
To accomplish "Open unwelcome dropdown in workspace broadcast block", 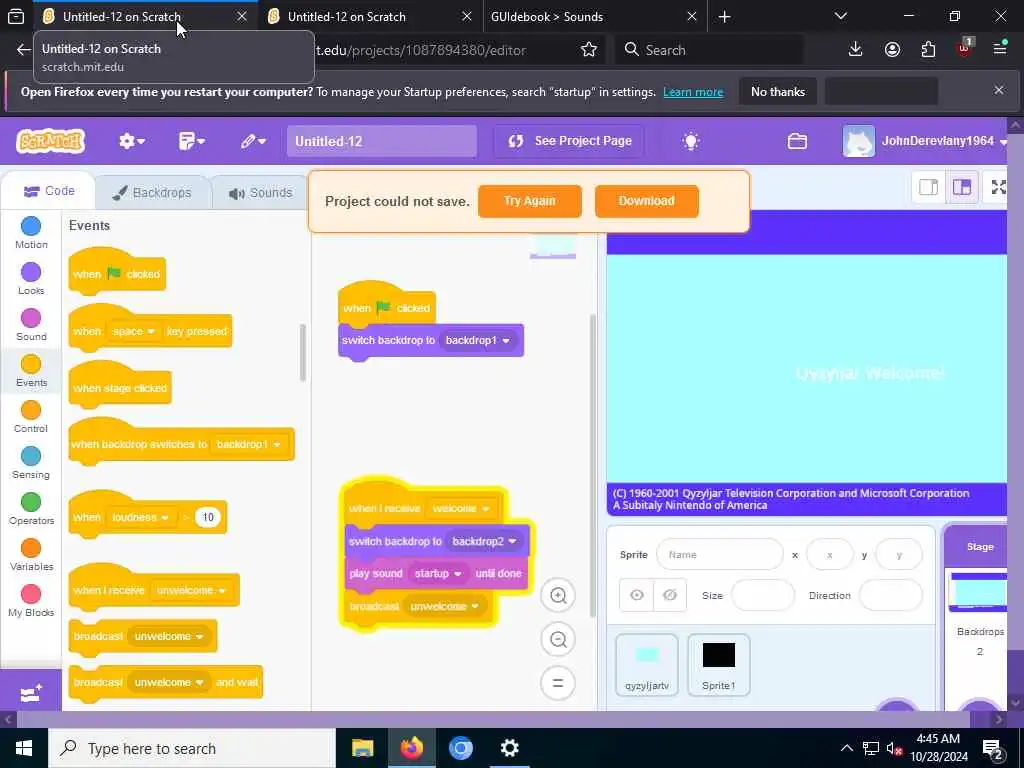I will [444, 606].
